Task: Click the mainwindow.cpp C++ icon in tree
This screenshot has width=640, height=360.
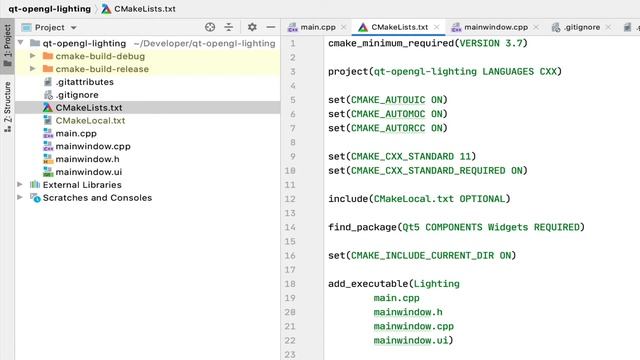Action: click(x=48, y=146)
